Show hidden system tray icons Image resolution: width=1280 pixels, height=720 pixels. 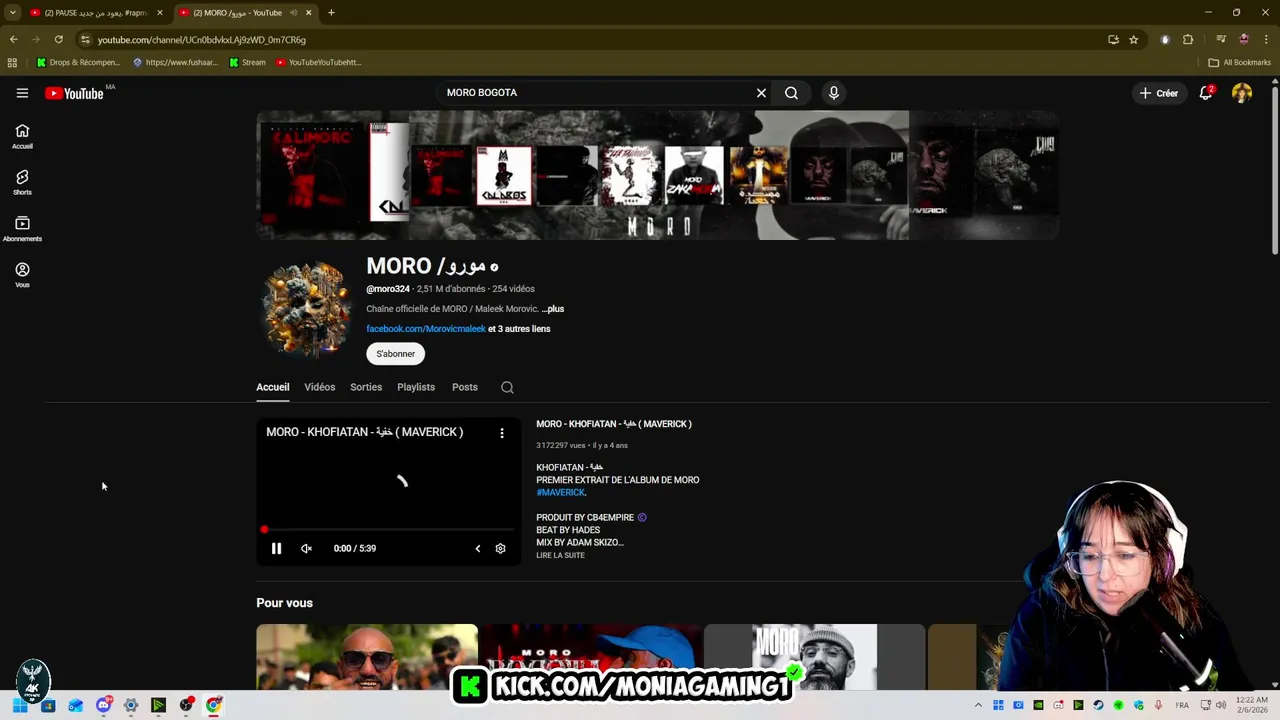pyautogui.click(x=978, y=705)
